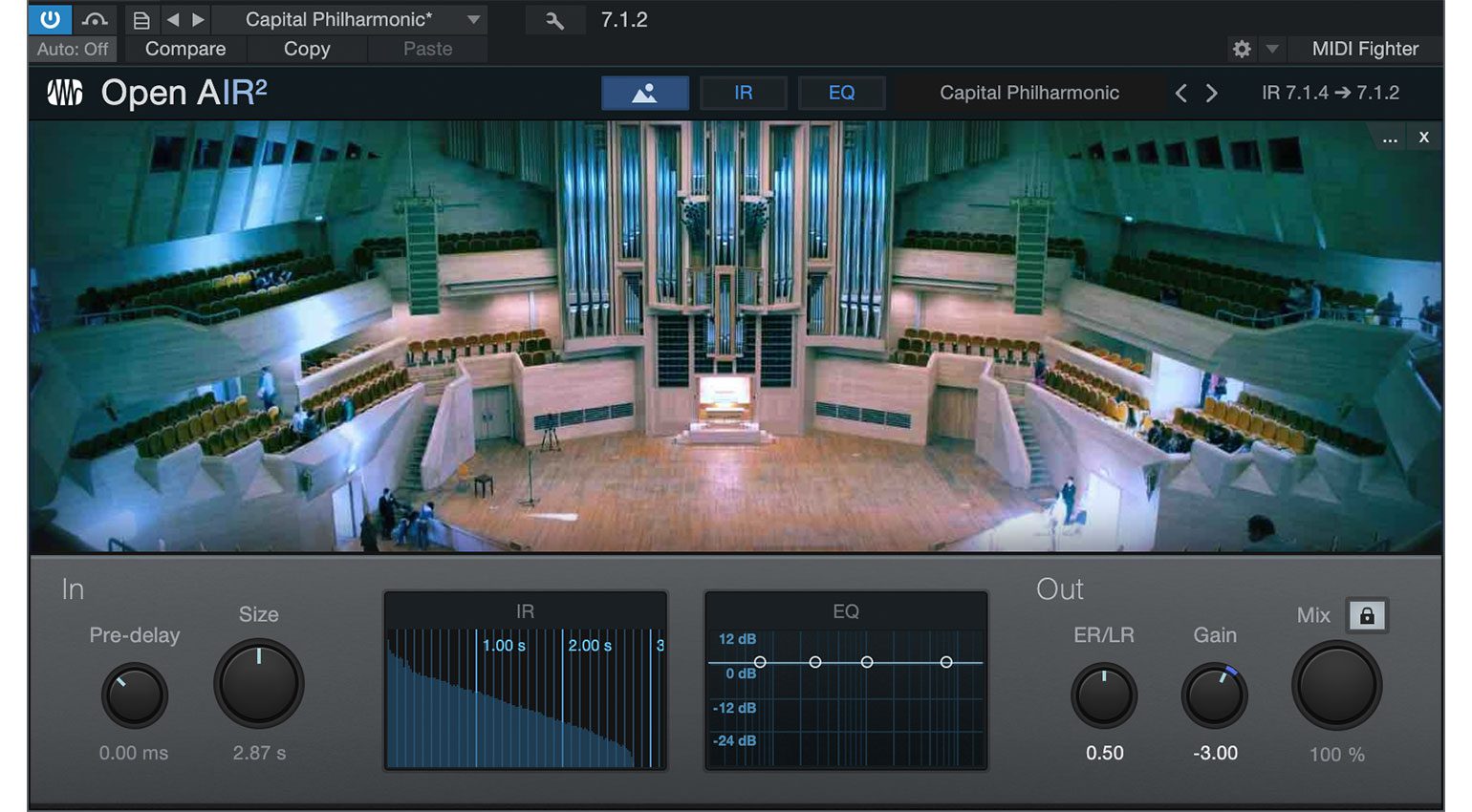Click the forward chevron beside Capital Philharmonic
The width and height of the screenshot is (1472, 812).
1211,93
